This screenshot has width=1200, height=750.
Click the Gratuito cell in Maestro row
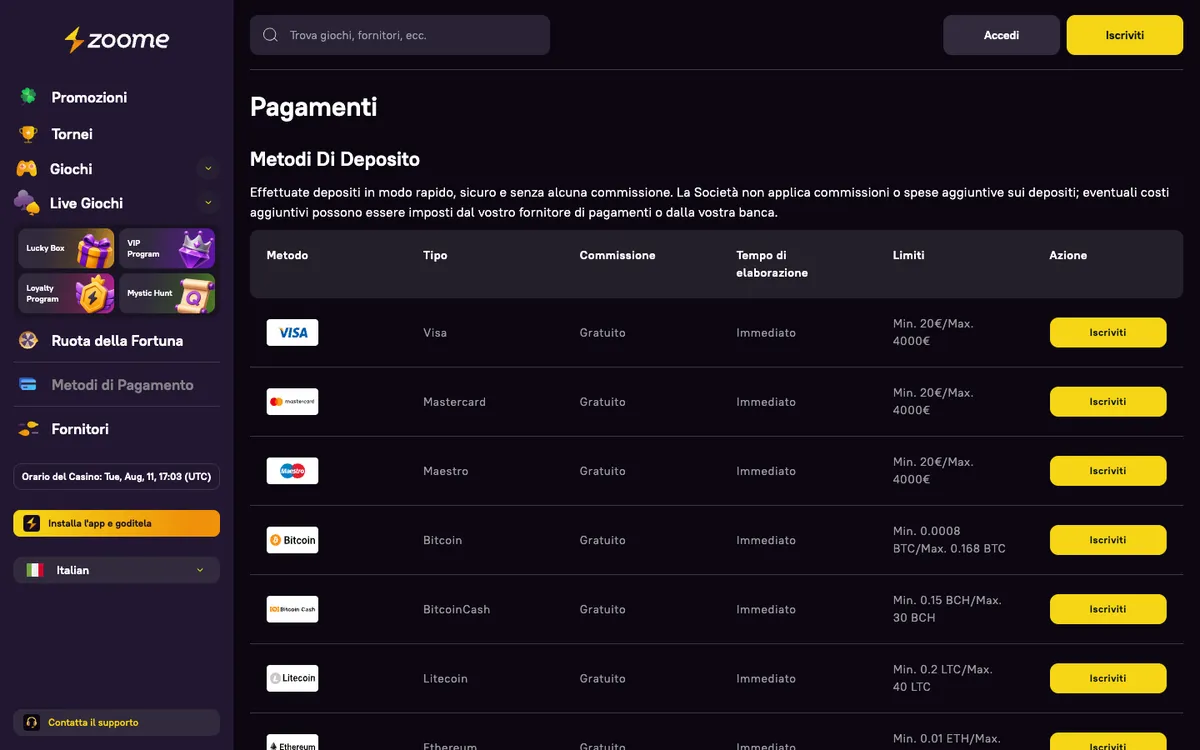point(602,470)
